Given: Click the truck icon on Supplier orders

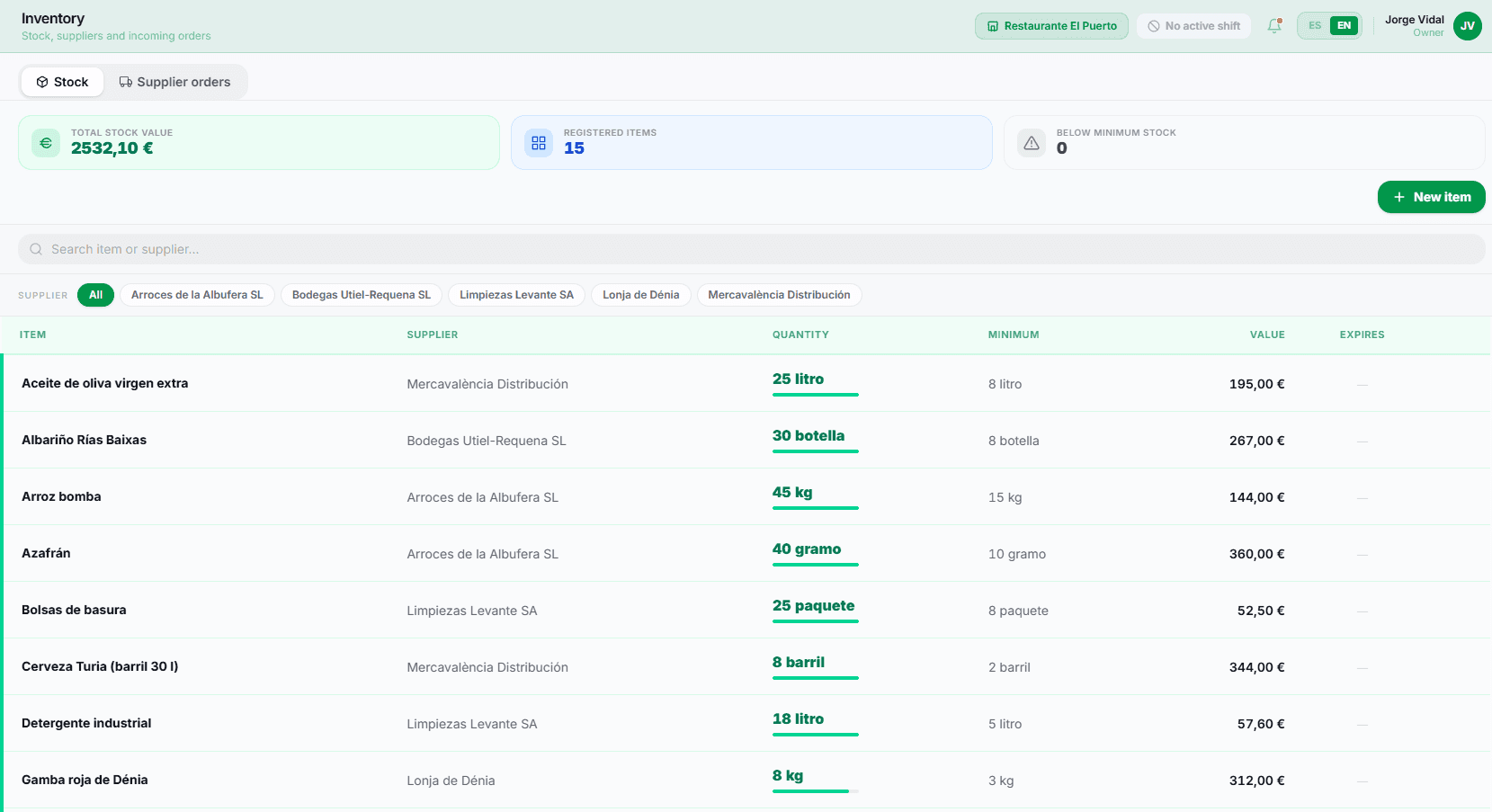Looking at the screenshot, I should click(126, 82).
